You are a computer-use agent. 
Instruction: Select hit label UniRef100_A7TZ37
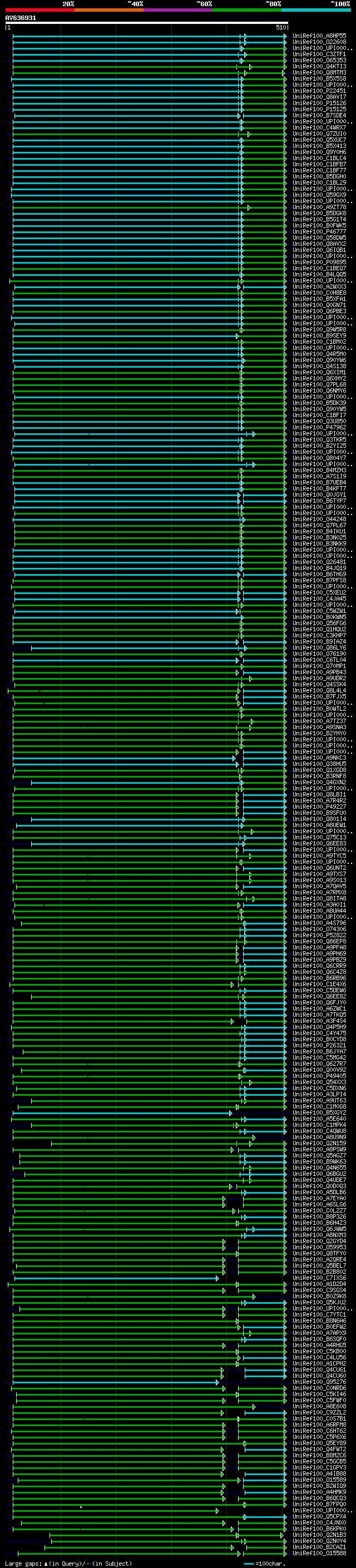coord(319,721)
